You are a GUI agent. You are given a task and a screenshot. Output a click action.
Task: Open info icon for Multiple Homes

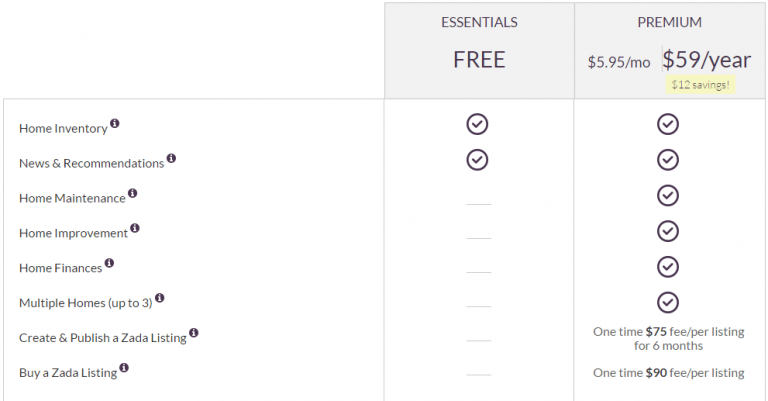pos(159,298)
